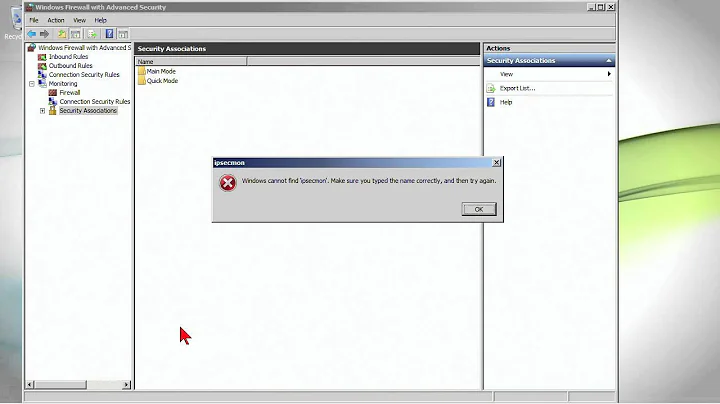
Task: Click Export List... in Actions pane
Action: 518,88
